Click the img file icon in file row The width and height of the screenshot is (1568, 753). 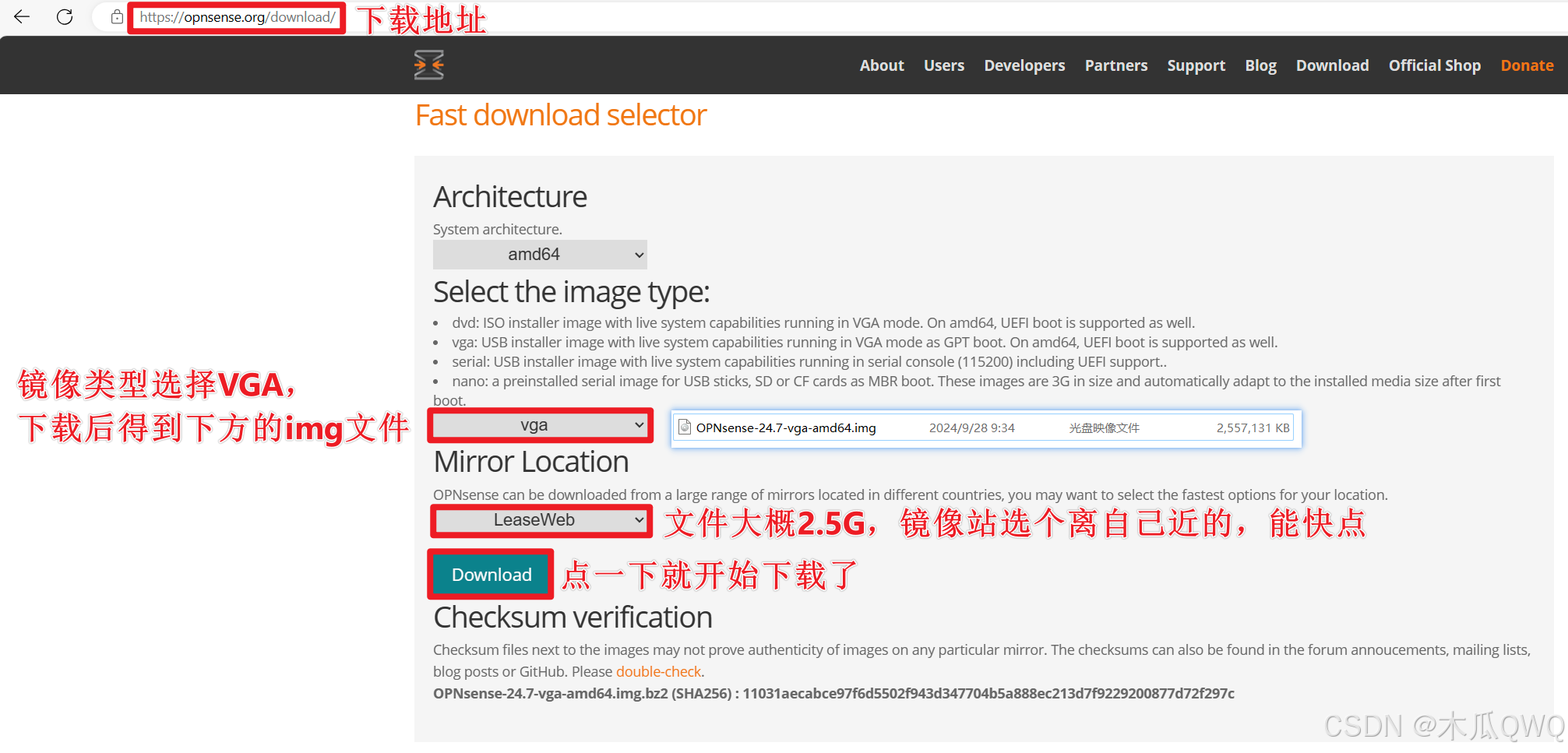click(685, 427)
